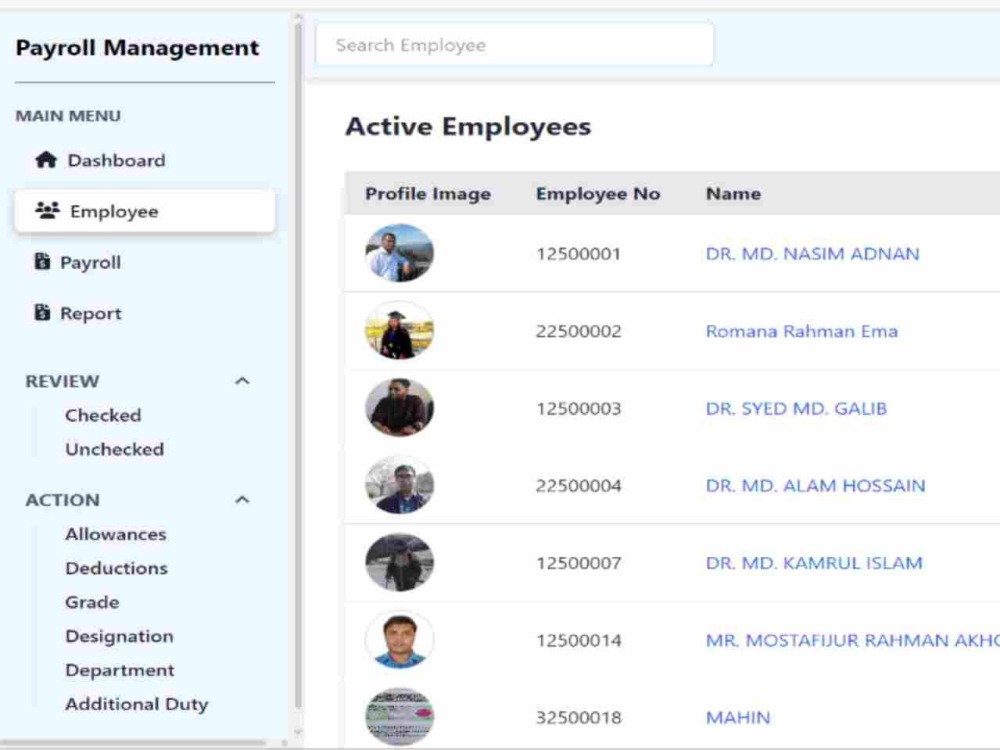
Task: Open Unchecked under Review
Action: click(115, 449)
